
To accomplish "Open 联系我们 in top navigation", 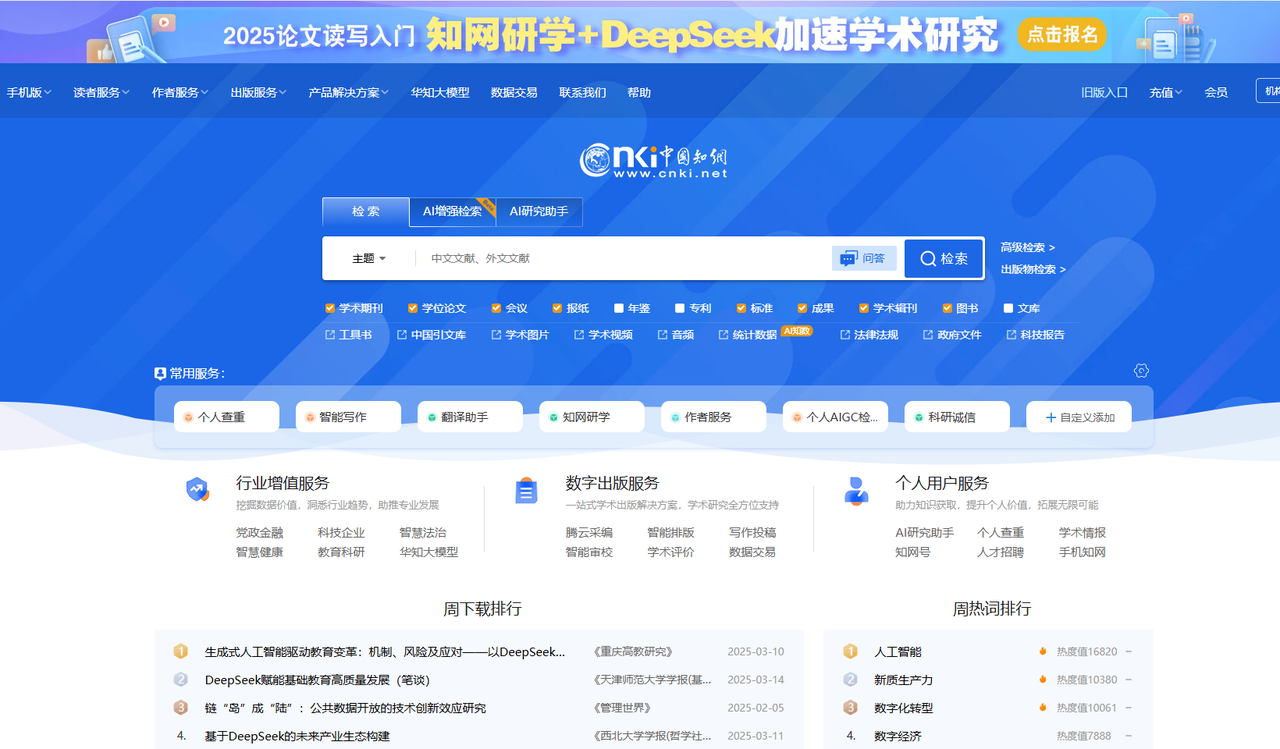I will tap(583, 92).
